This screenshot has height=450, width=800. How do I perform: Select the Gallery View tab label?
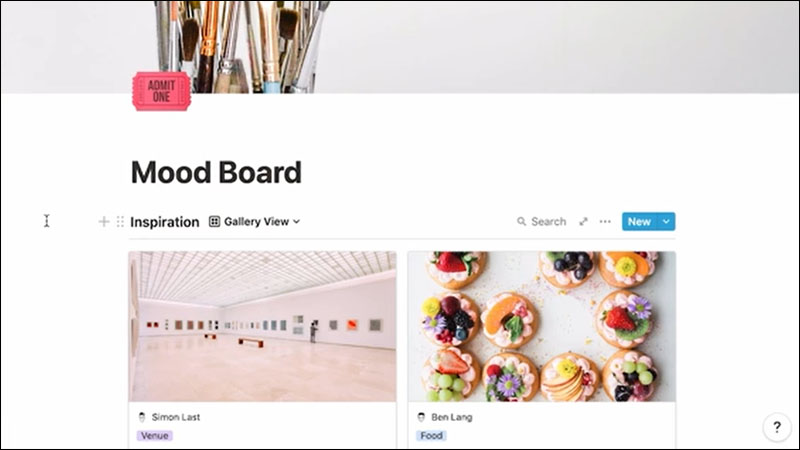coord(257,221)
